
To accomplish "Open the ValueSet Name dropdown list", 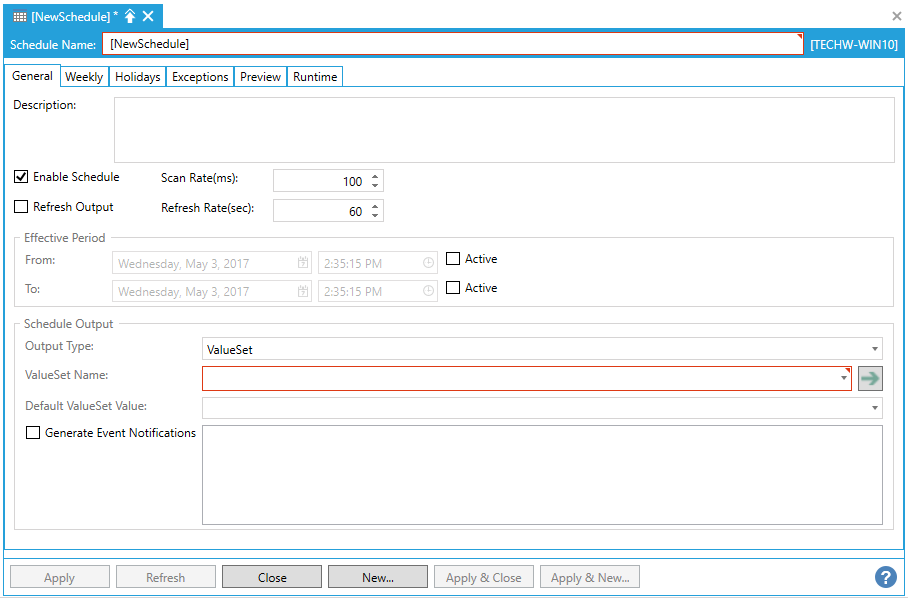I will (845, 379).
